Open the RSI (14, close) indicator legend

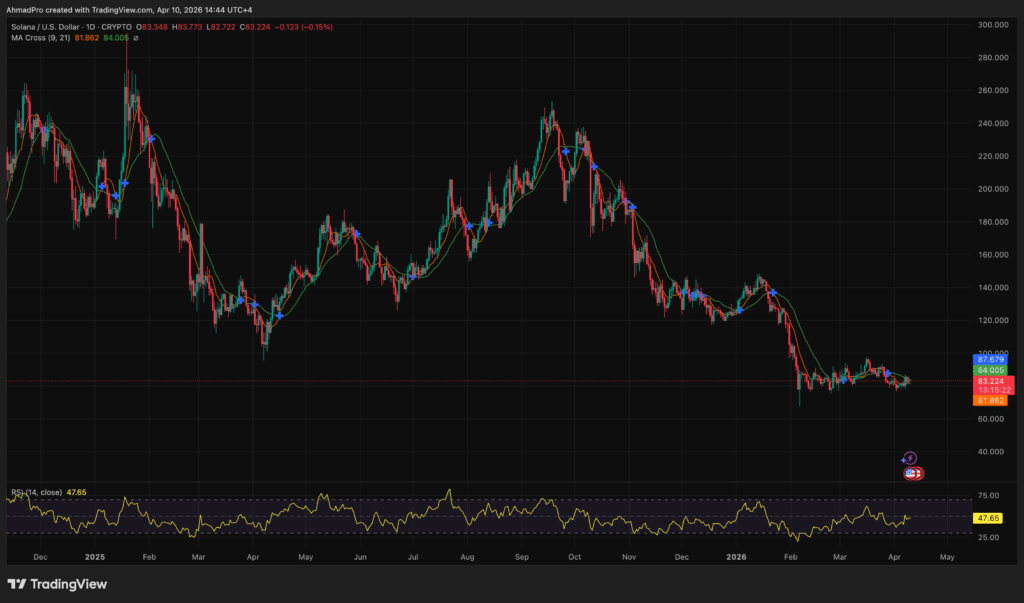35,492
